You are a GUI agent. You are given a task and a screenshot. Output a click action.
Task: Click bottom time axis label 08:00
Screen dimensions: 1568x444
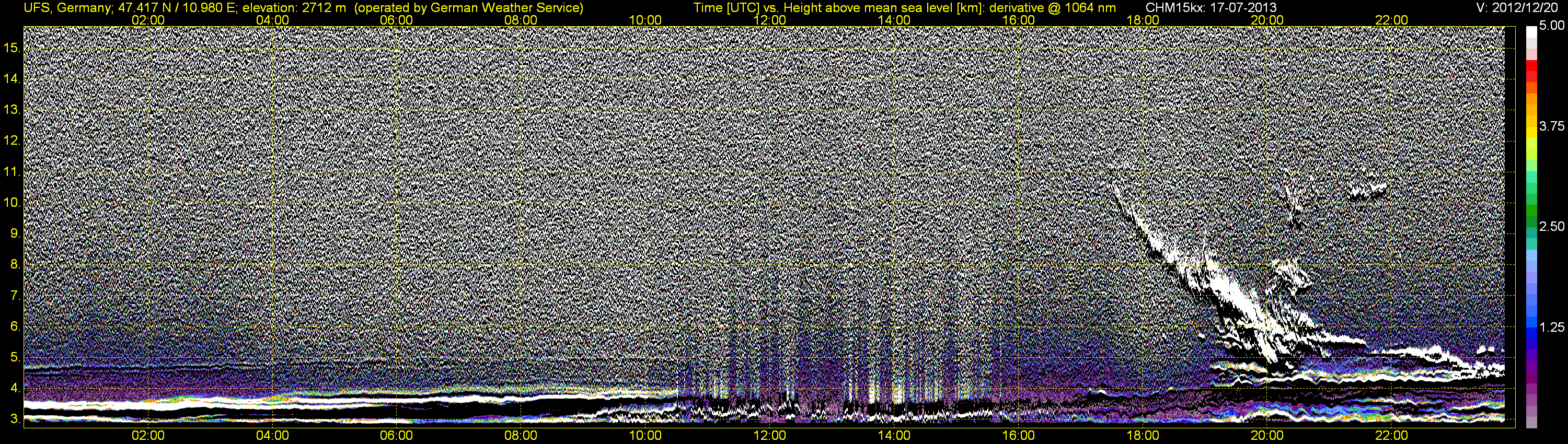(521, 436)
